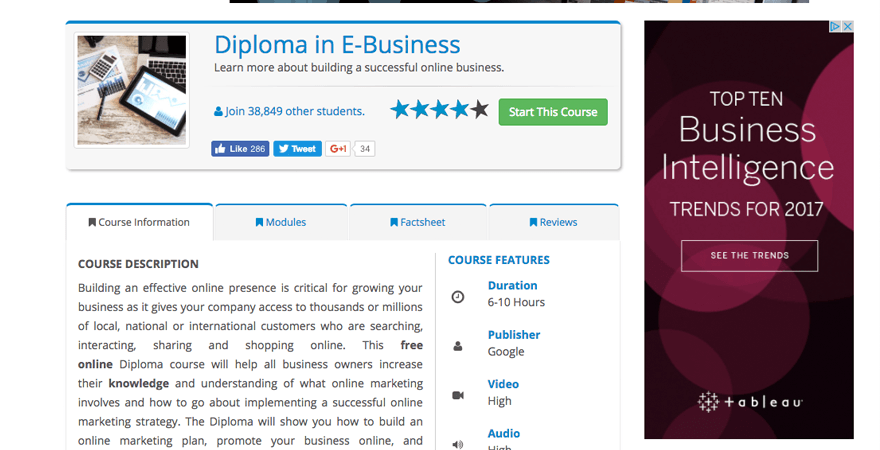880x450 pixels.
Task: Click the AdChoices info triangle icon
Action: 836,27
